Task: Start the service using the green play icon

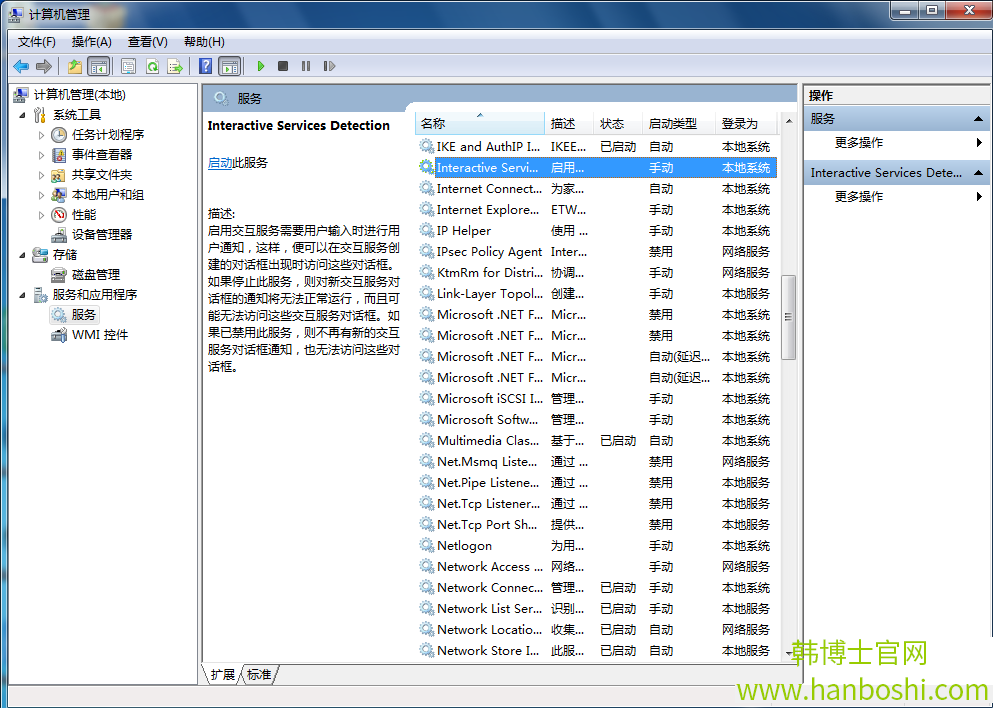Action: coord(259,66)
